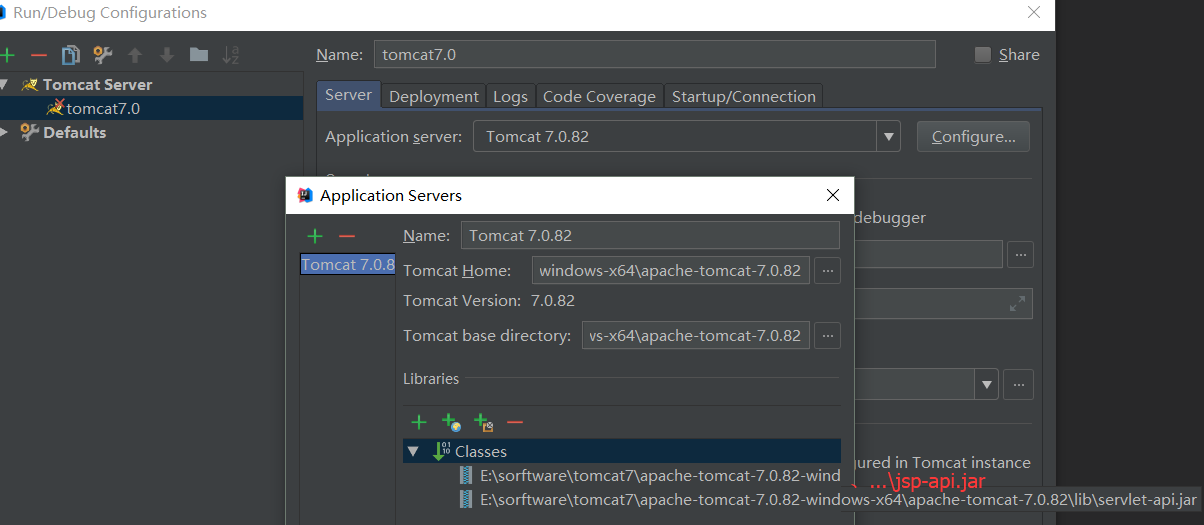This screenshot has height=525, width=1204.
Task: Click the Tomcat Home path field
Action: [x=671, y=270]
